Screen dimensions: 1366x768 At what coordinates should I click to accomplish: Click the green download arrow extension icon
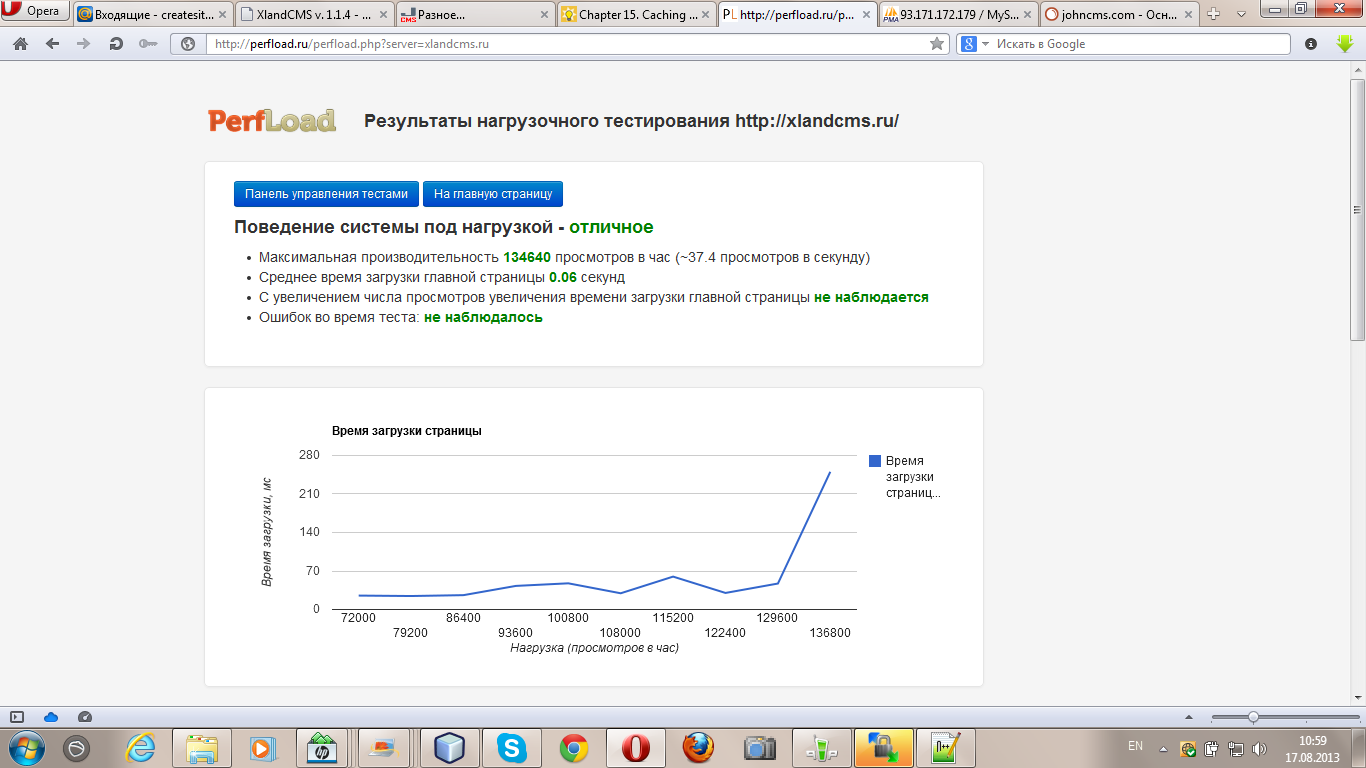coord(1345,44)
